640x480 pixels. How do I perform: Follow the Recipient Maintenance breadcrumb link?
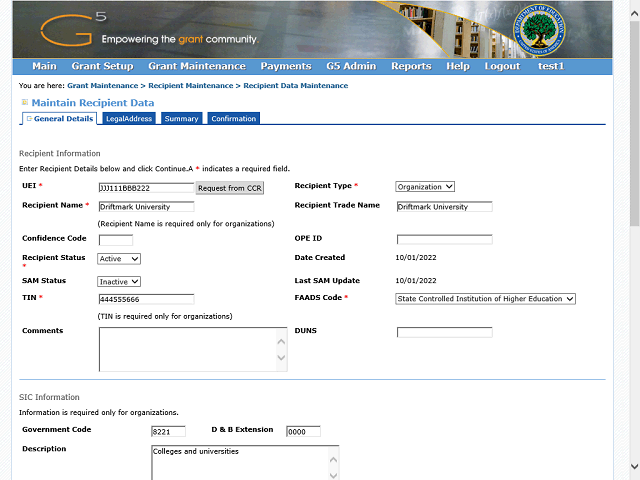[x=191, y=86]
